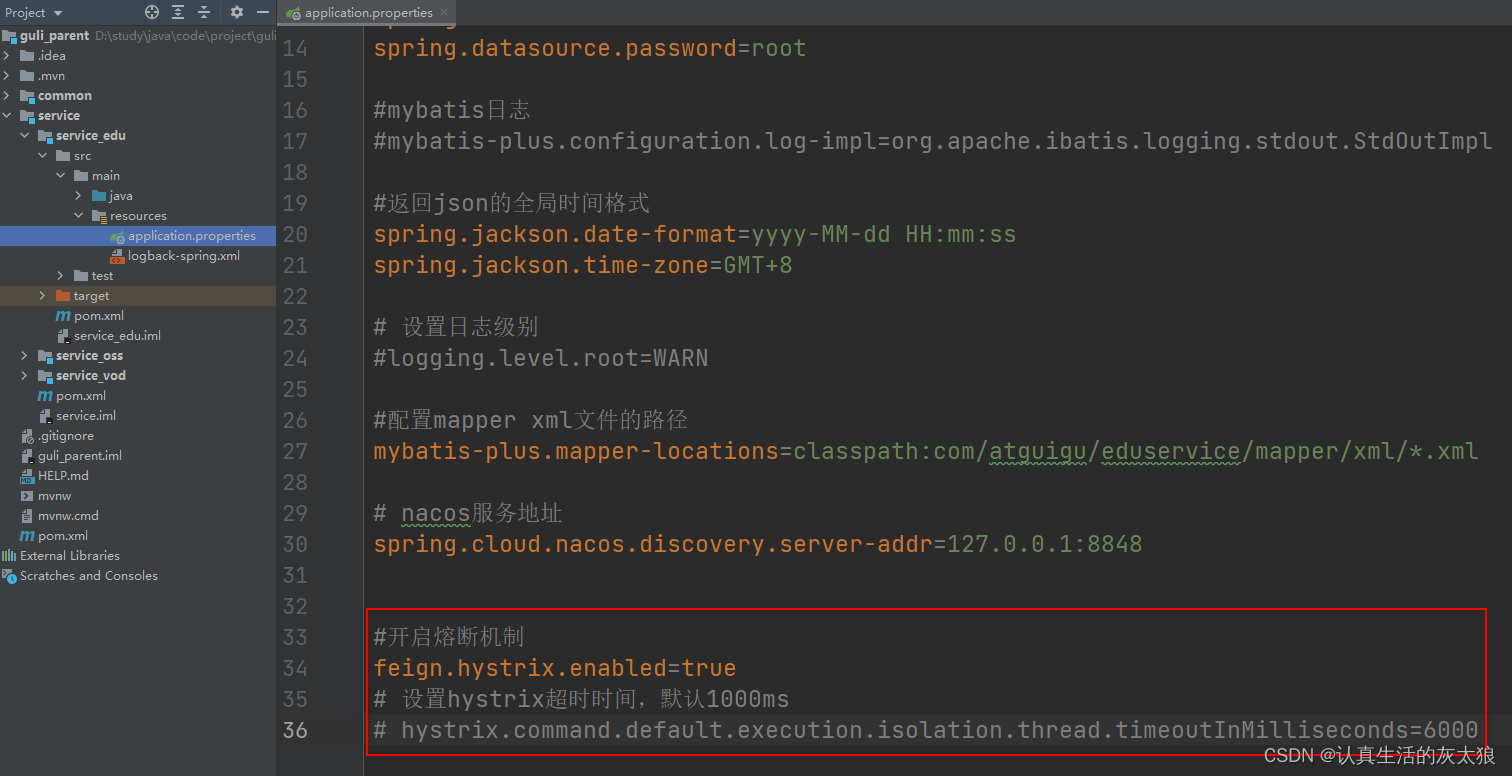Click the Expand All icon in Project toolbar

pyautogui.click(x=178, y=12)
